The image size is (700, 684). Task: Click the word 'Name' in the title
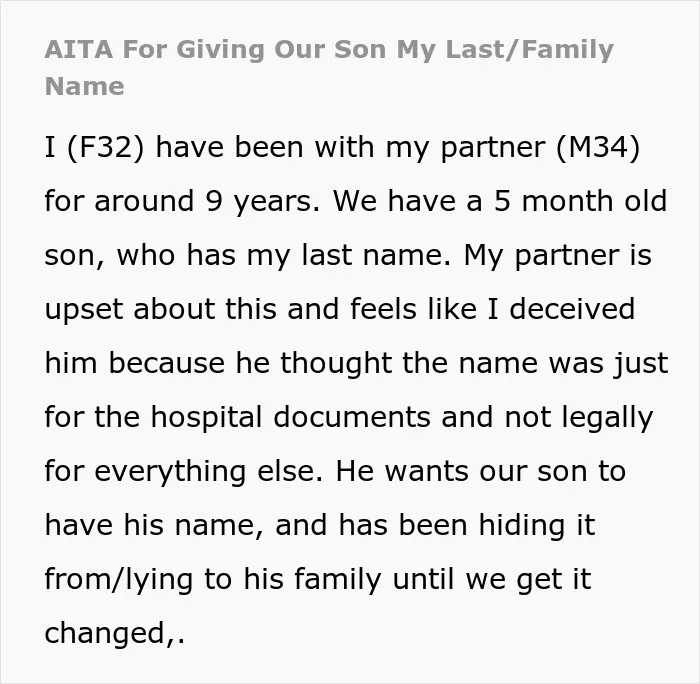(x=84, y=86)
